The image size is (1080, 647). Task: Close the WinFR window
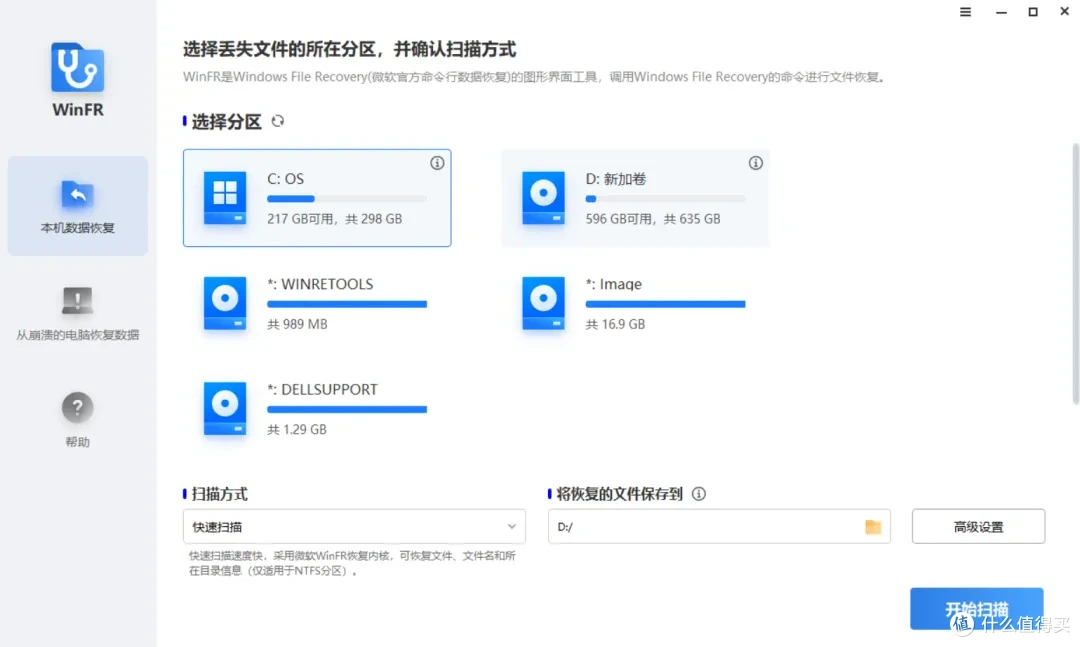(1064, 12)
